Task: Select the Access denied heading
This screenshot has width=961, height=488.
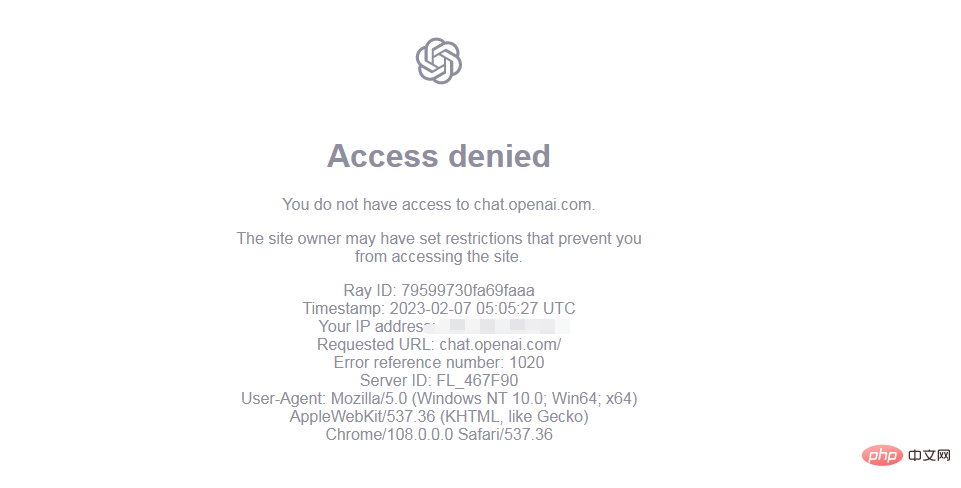Action: pyautogui.click(x=439, y=156)
